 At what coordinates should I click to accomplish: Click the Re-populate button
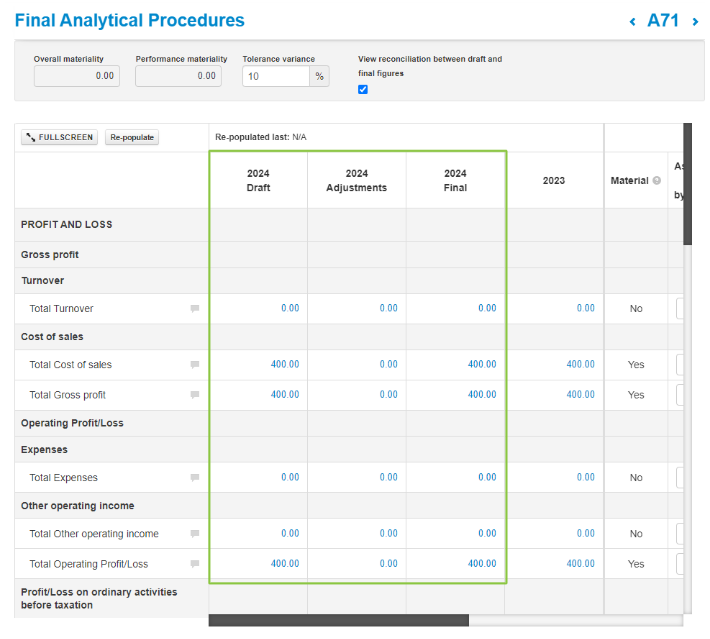[132, 137]
